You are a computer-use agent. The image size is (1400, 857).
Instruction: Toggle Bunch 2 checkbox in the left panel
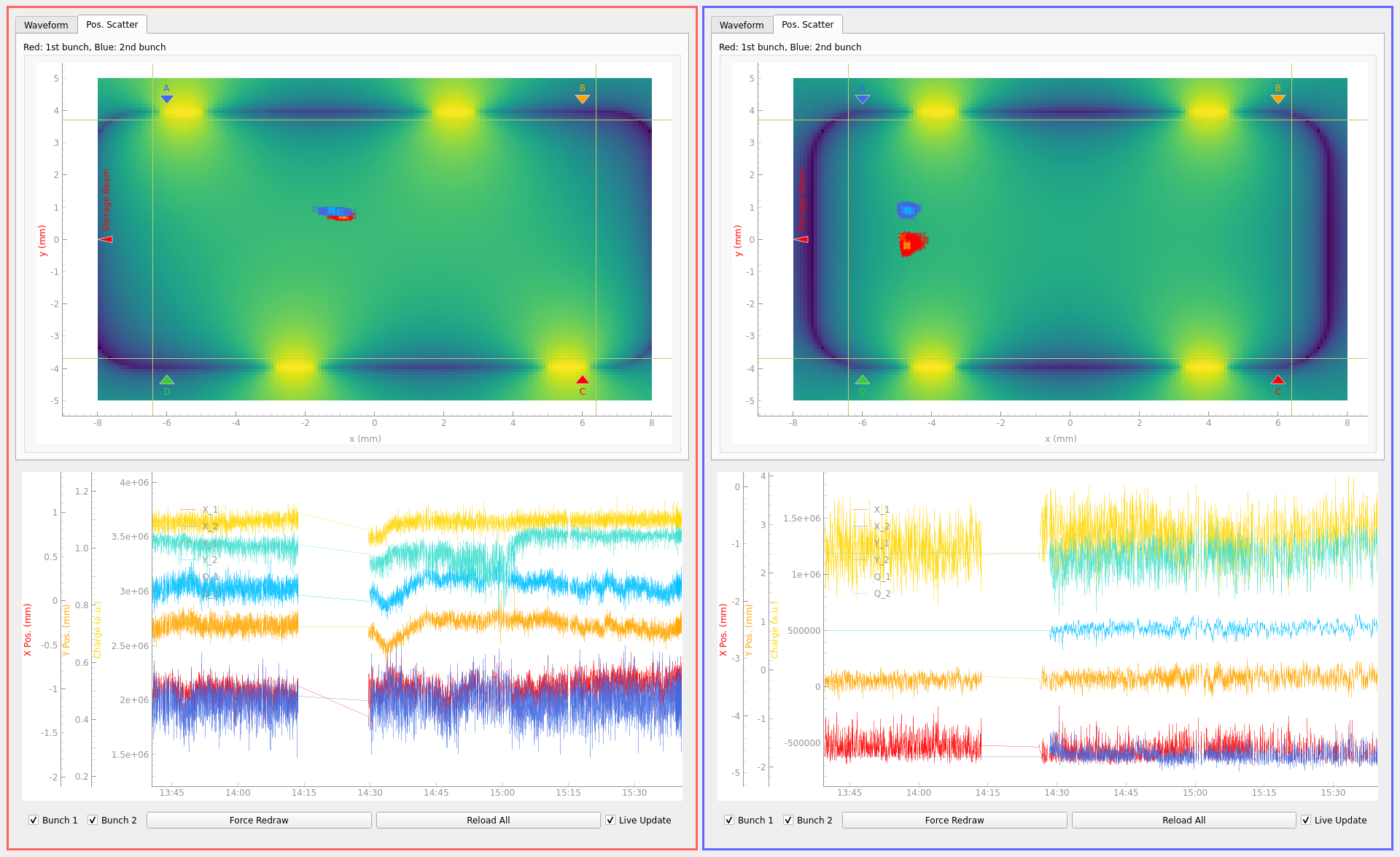click(93, 820)
